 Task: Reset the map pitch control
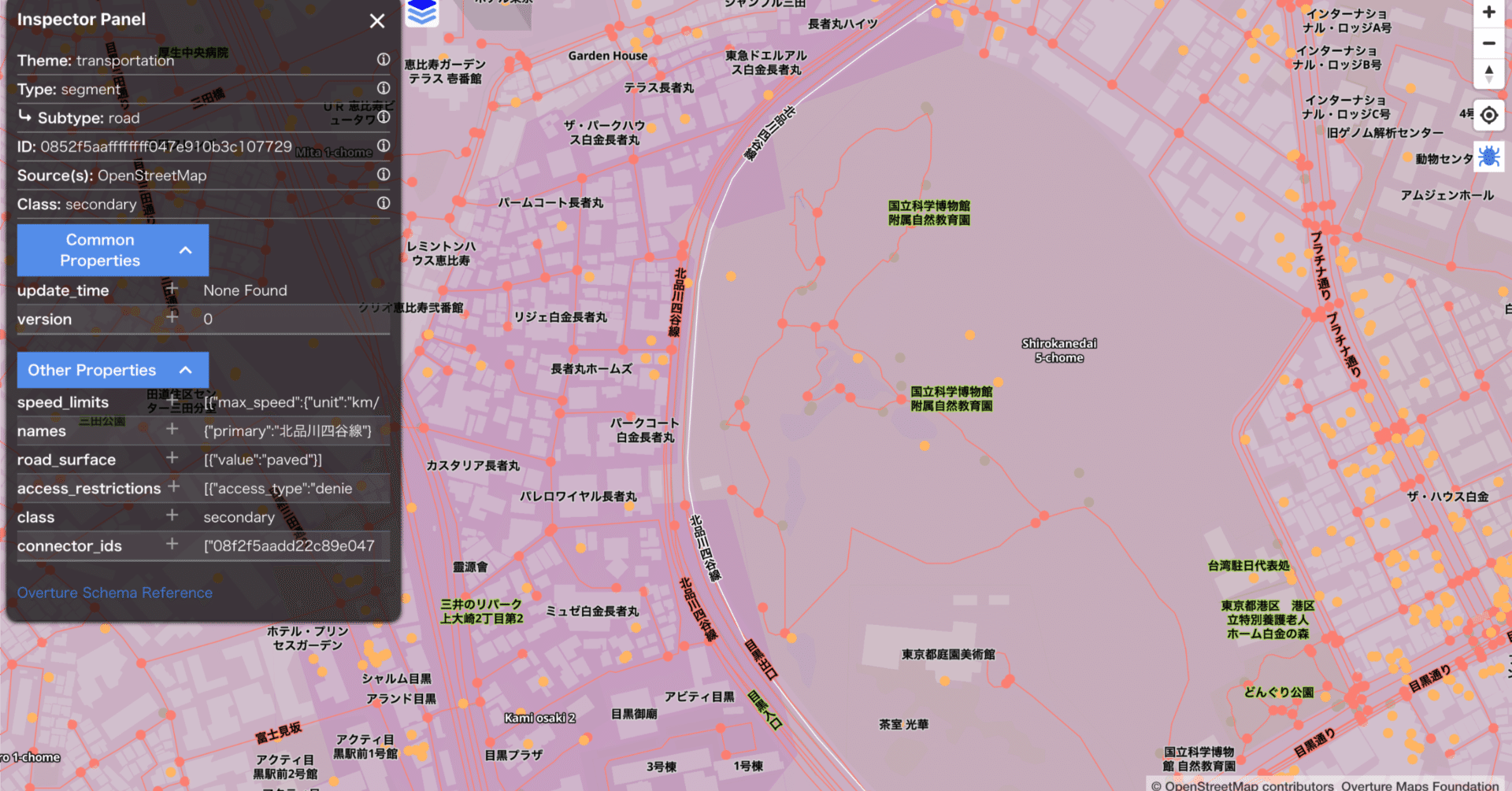(1489, 75)
